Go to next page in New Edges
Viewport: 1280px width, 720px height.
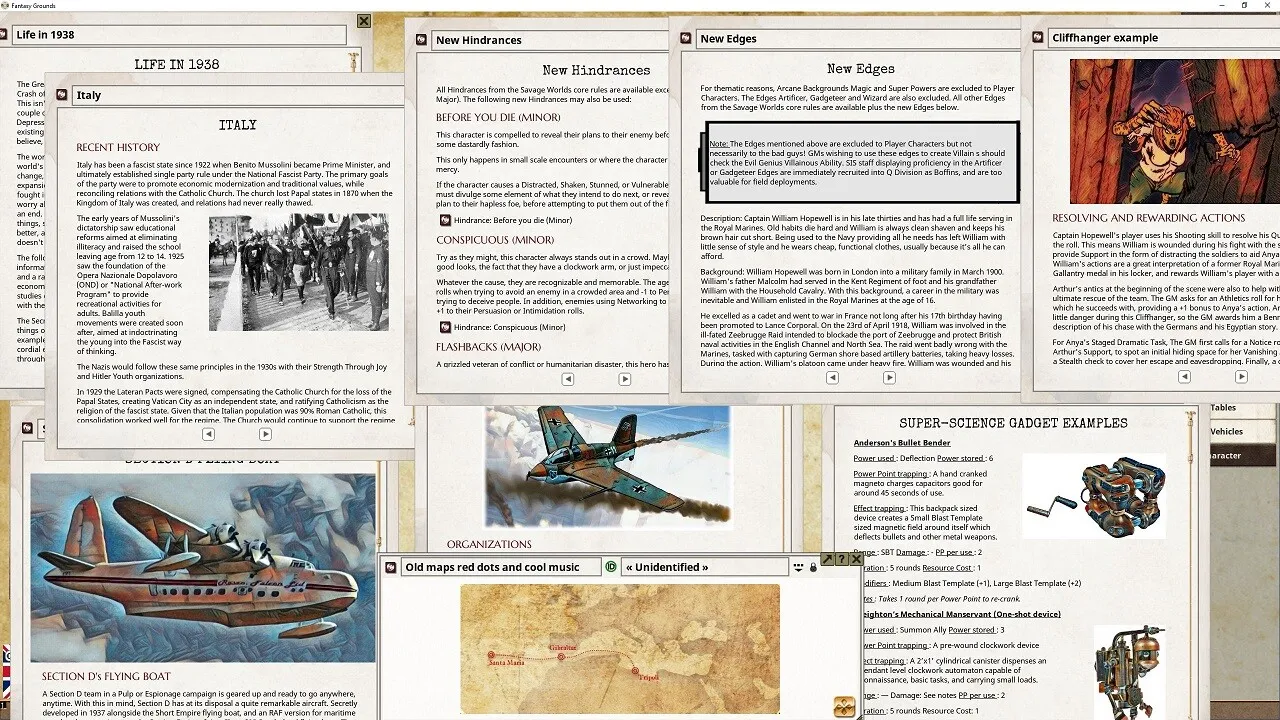[889, 378]
